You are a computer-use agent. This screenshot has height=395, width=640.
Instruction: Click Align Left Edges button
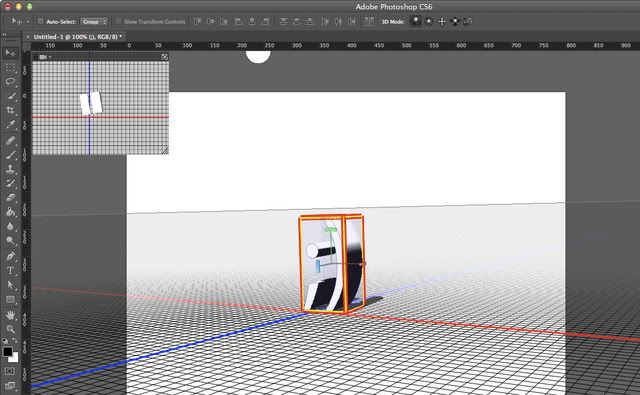point(239,21)
